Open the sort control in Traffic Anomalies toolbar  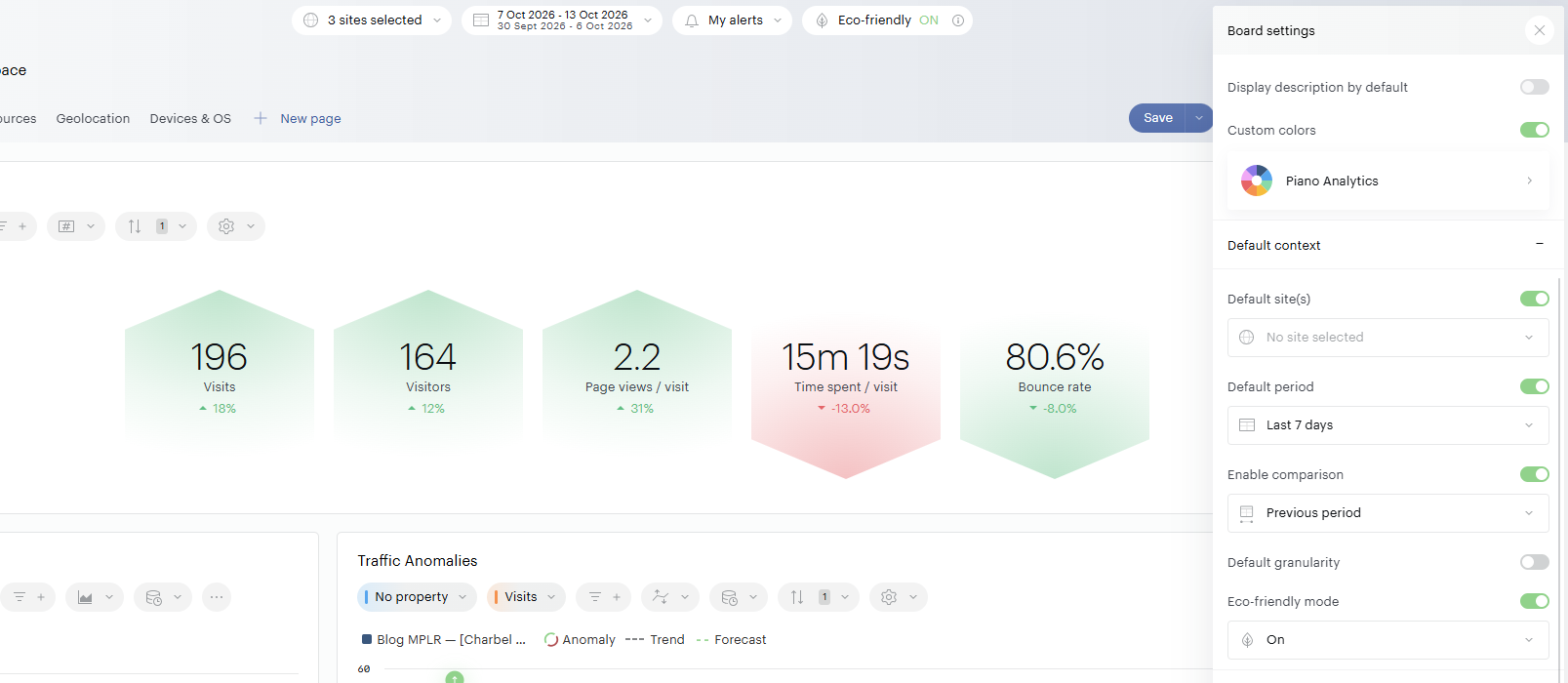pos(819,597)
